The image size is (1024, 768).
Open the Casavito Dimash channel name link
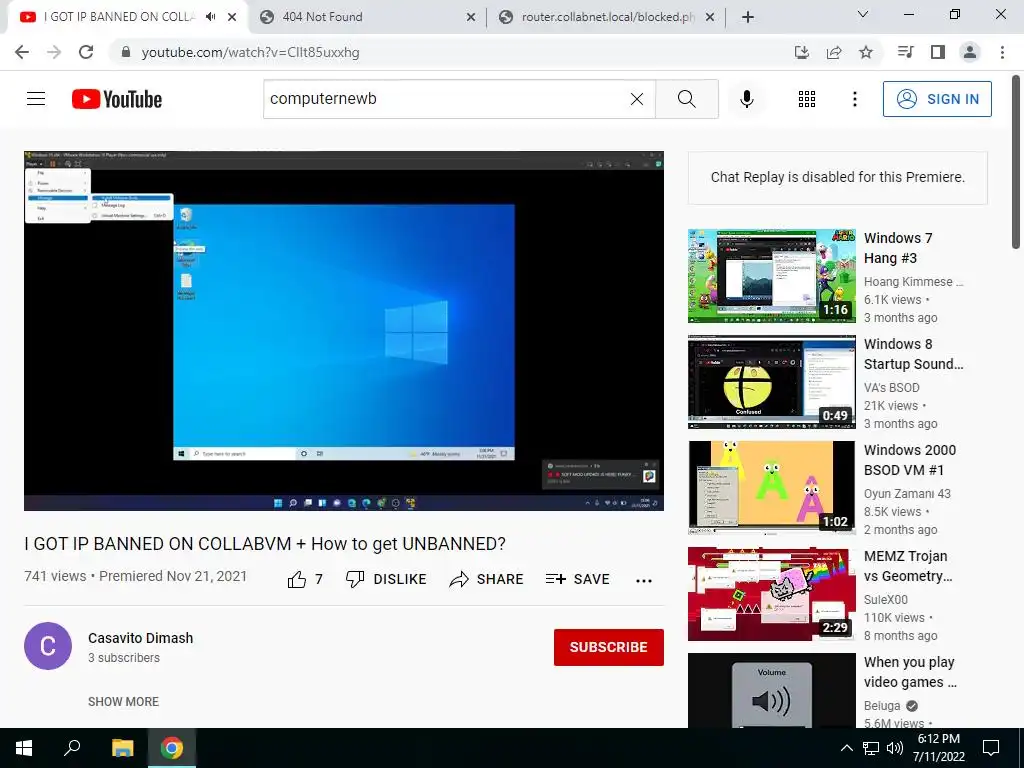(140, 638)
